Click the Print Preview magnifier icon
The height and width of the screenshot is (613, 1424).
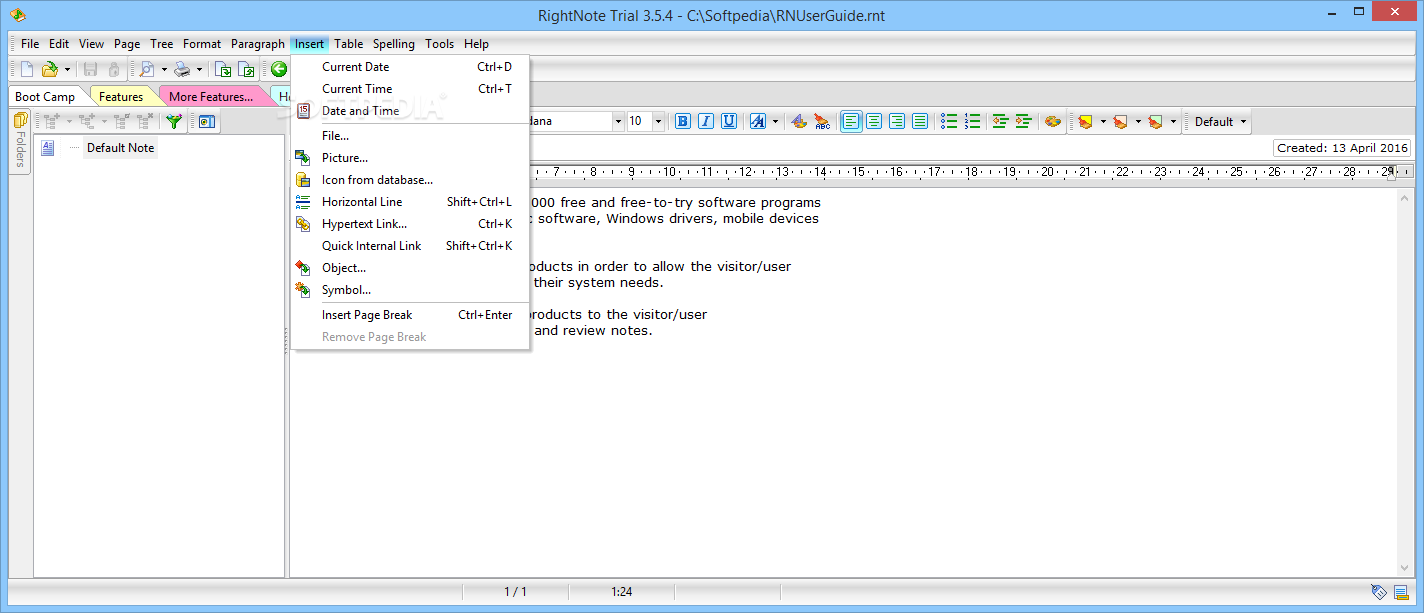[147, 69]
